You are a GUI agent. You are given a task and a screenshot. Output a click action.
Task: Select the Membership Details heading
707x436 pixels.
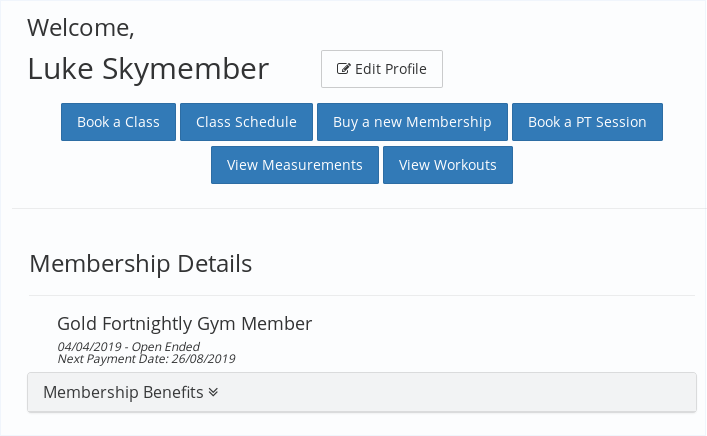coord(140,264)
